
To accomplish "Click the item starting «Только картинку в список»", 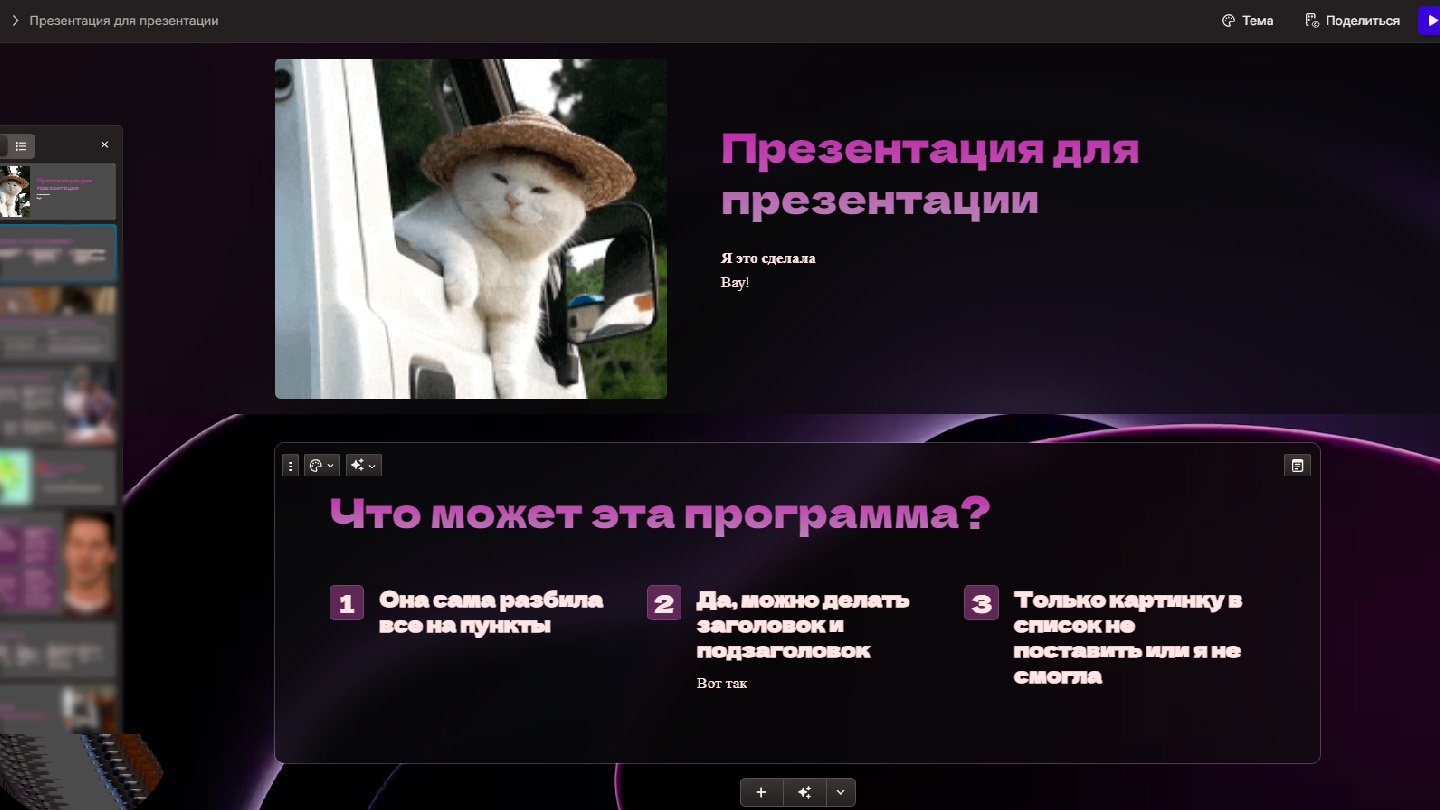I will pos(1128,638).
